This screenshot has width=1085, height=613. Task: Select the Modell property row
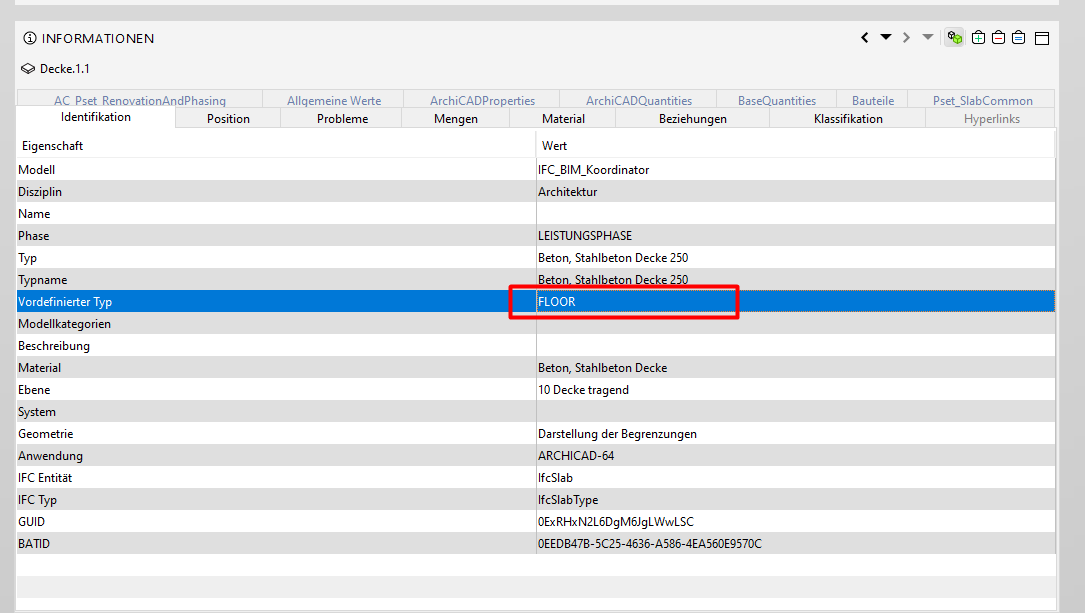[536, 170]
